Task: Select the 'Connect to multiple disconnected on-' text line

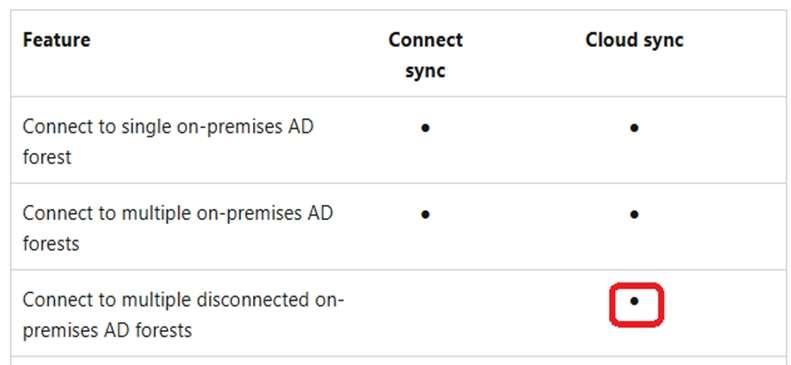Action: pyautogui.click(x=183, y=300)
